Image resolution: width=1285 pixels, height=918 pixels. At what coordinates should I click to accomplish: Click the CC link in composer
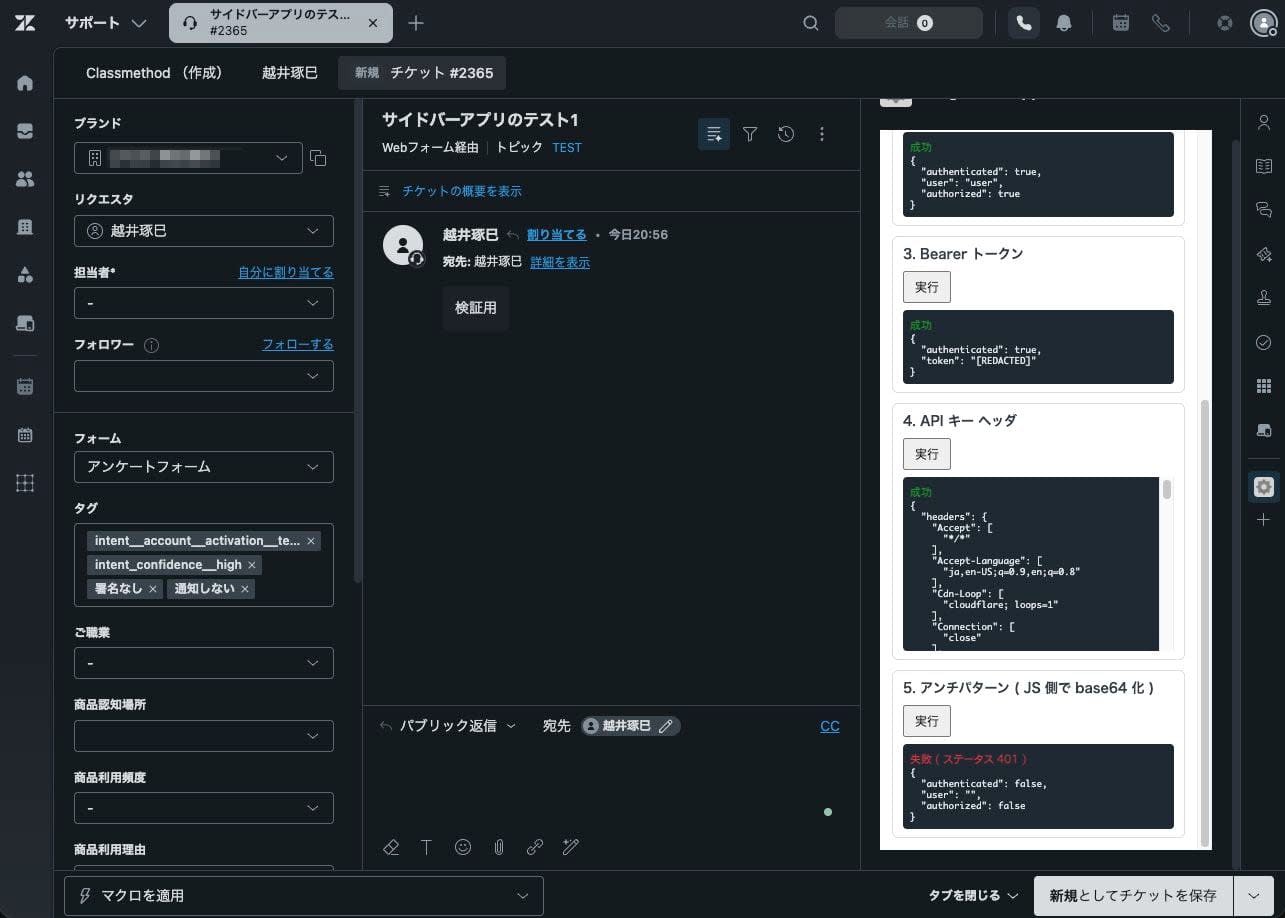(830, 726)
